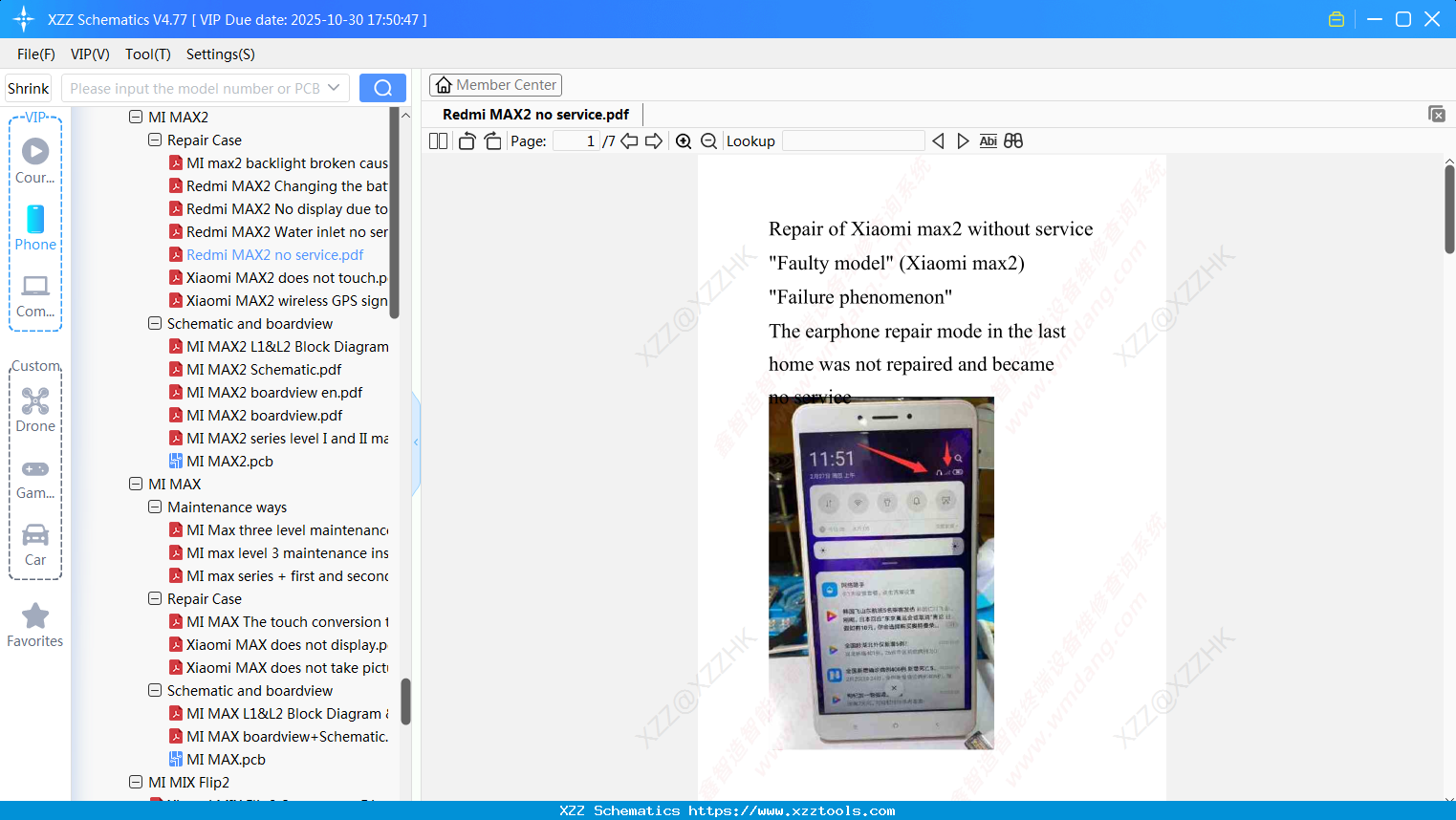Viewport: 1456px width, 820px height.
Task: Collapse the MI MAX2 tree node
Action: (136, 118)
